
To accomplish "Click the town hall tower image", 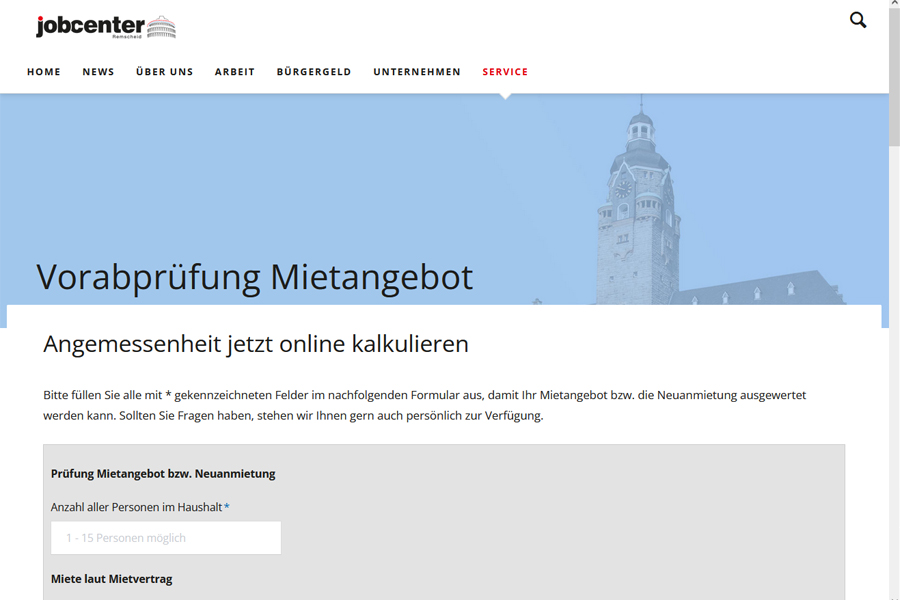I will [638, 210].
